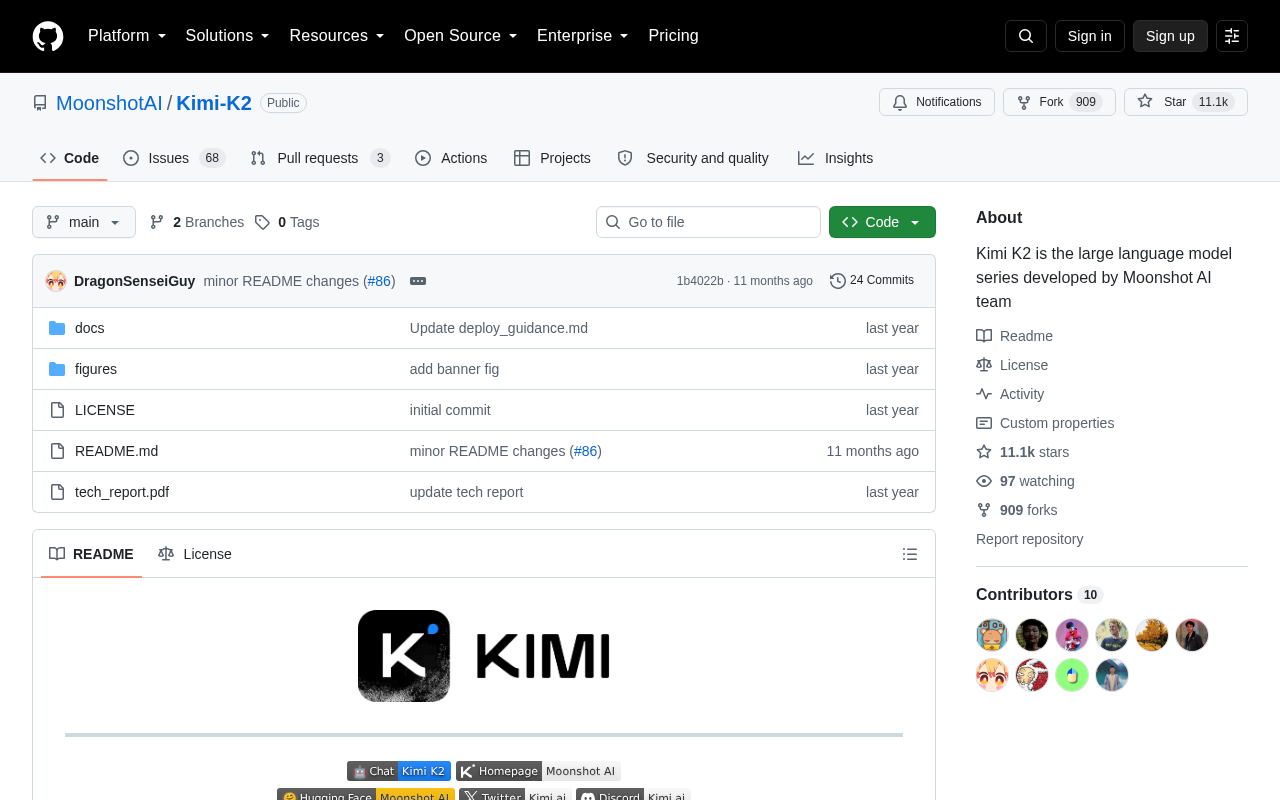1280x800 pixels.
Task: Expand the Resources menu
Action: pos(337,36)
